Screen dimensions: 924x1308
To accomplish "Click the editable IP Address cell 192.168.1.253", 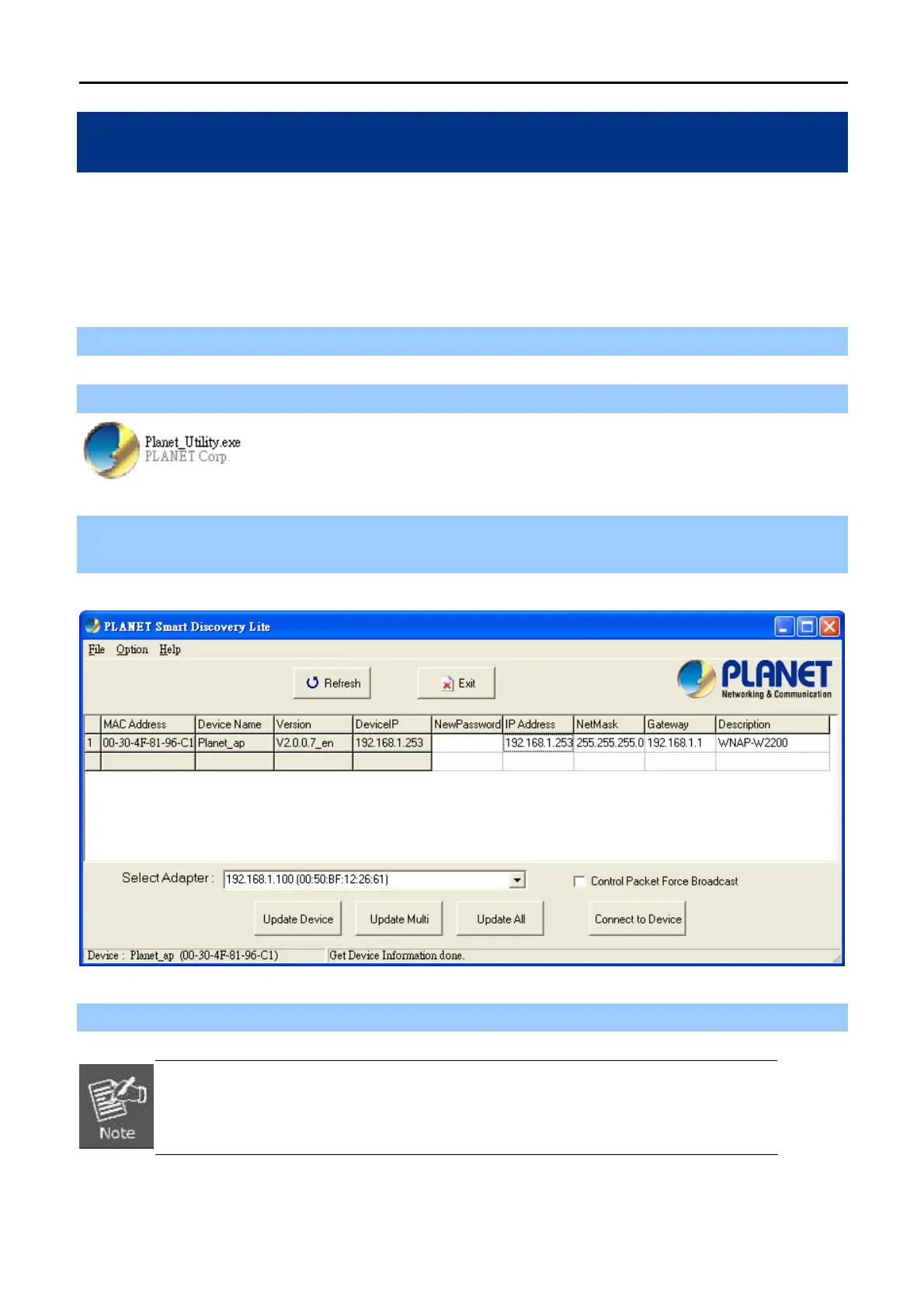I will coord(538,743).
